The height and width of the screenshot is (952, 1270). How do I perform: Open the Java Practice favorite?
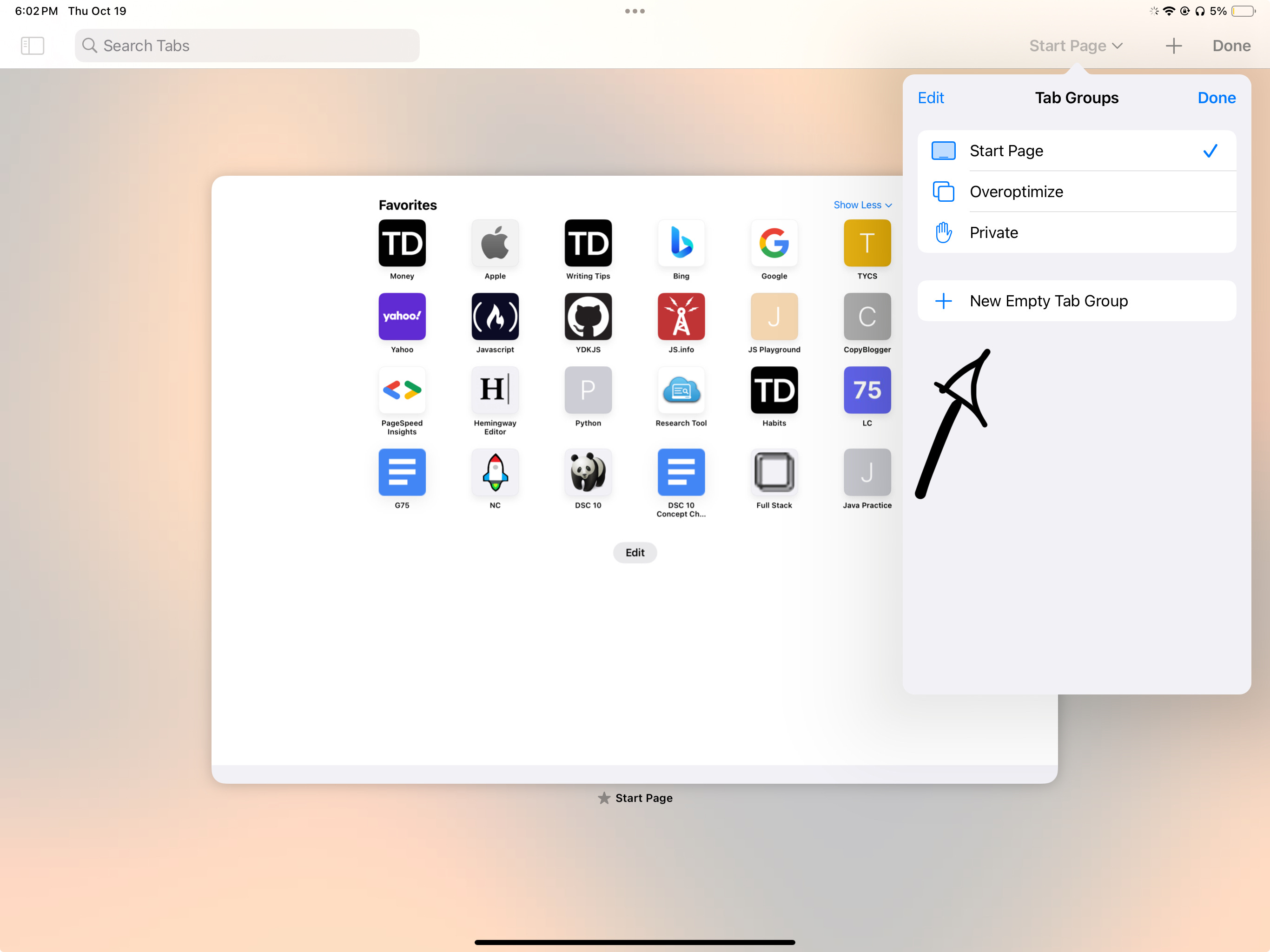pos(867,472)
